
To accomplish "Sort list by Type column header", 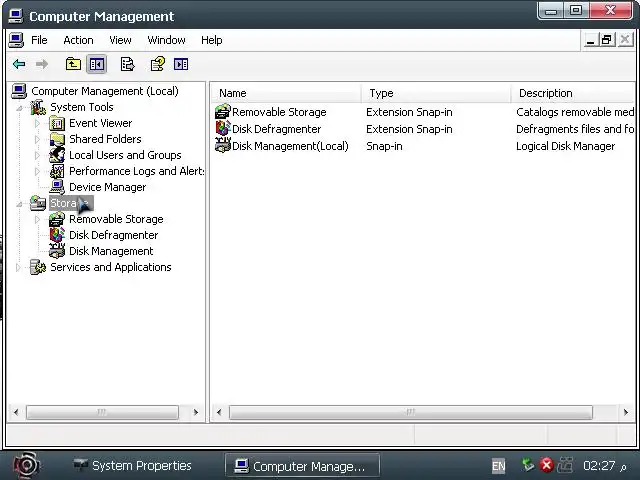I will tap(436, 93).
